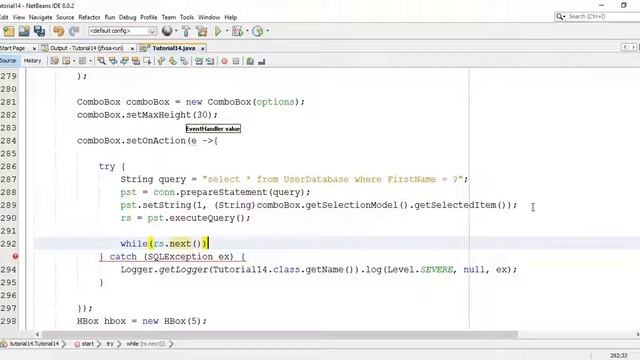Open the Tools menu
The image size is (640, 360).
click(x=187, y=17)
